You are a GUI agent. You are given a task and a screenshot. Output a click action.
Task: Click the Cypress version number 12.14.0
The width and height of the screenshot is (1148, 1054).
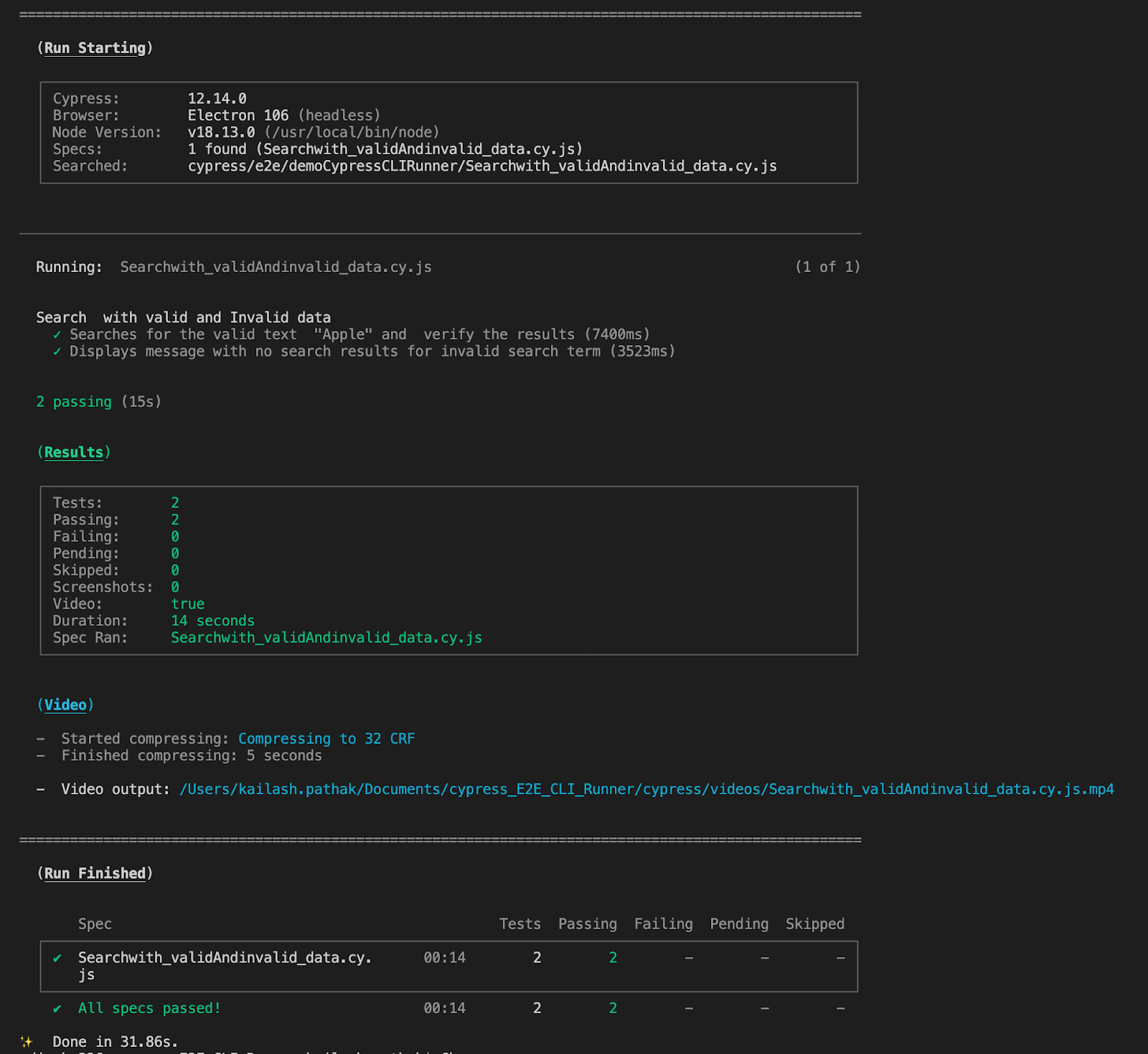click(217, 99)
